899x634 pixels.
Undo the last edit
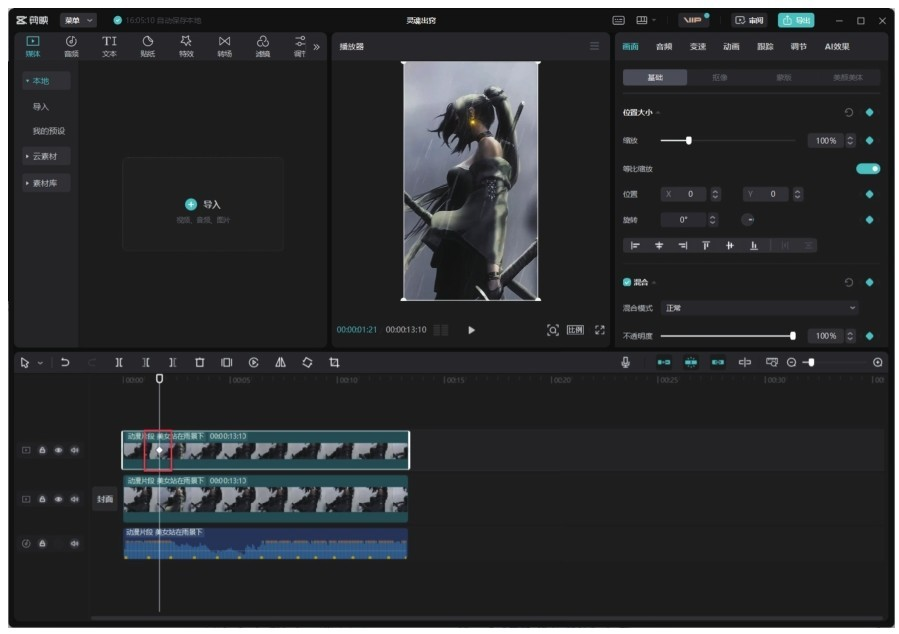coord(65,362)
